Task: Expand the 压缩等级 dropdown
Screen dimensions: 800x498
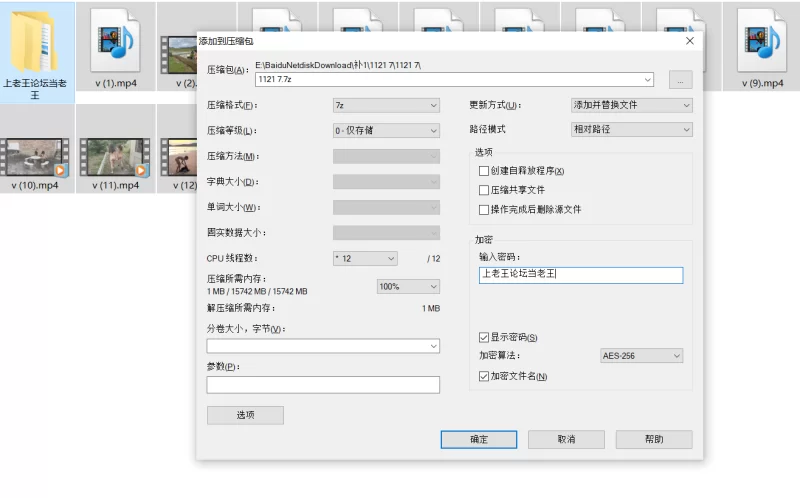Action: 386,130
